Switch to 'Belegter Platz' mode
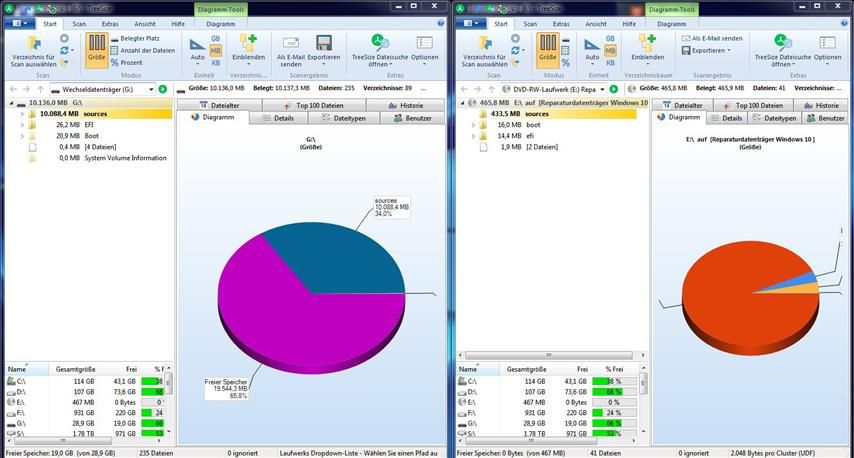The image size is (854, 458). coord(139,38)
